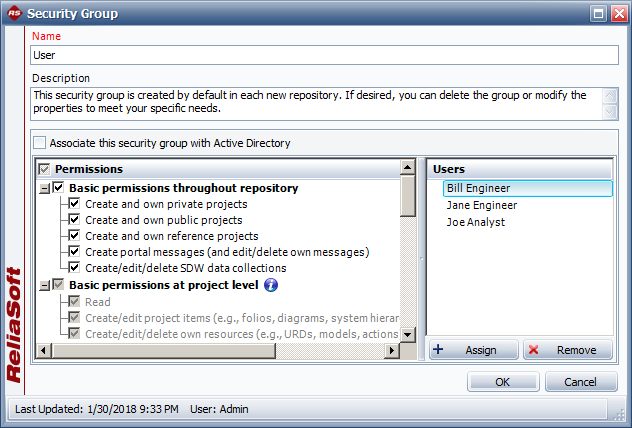
Task: Collapse Basic permissions at project level node
Action: pyautogui.click(x=44, y=285)
